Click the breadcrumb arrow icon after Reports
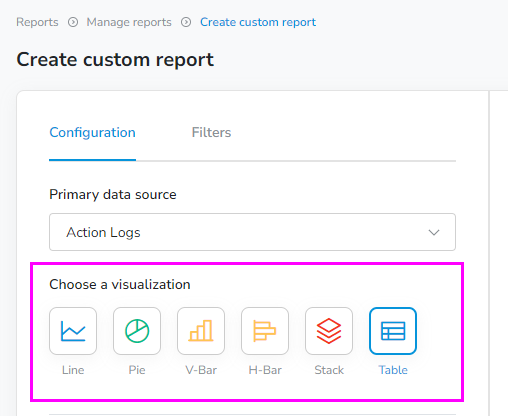508x416 pixels. pyautogui.click(x=73, y=22)
